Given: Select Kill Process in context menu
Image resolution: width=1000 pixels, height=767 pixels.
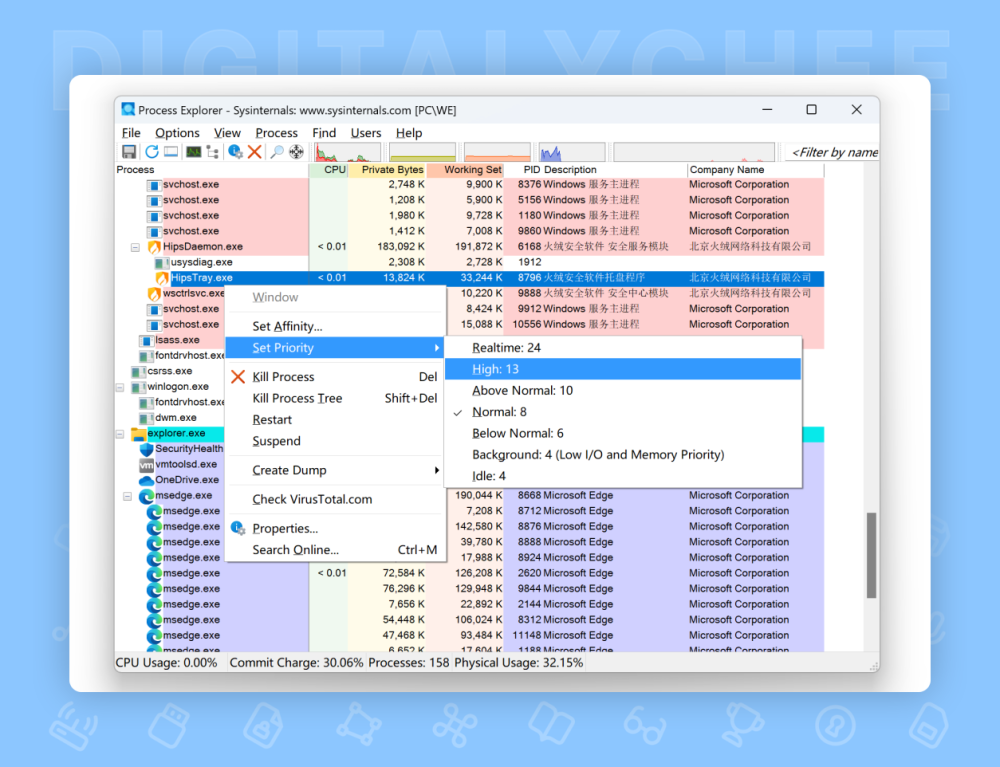Looking at the screenshot, I should tap(335, 377).
